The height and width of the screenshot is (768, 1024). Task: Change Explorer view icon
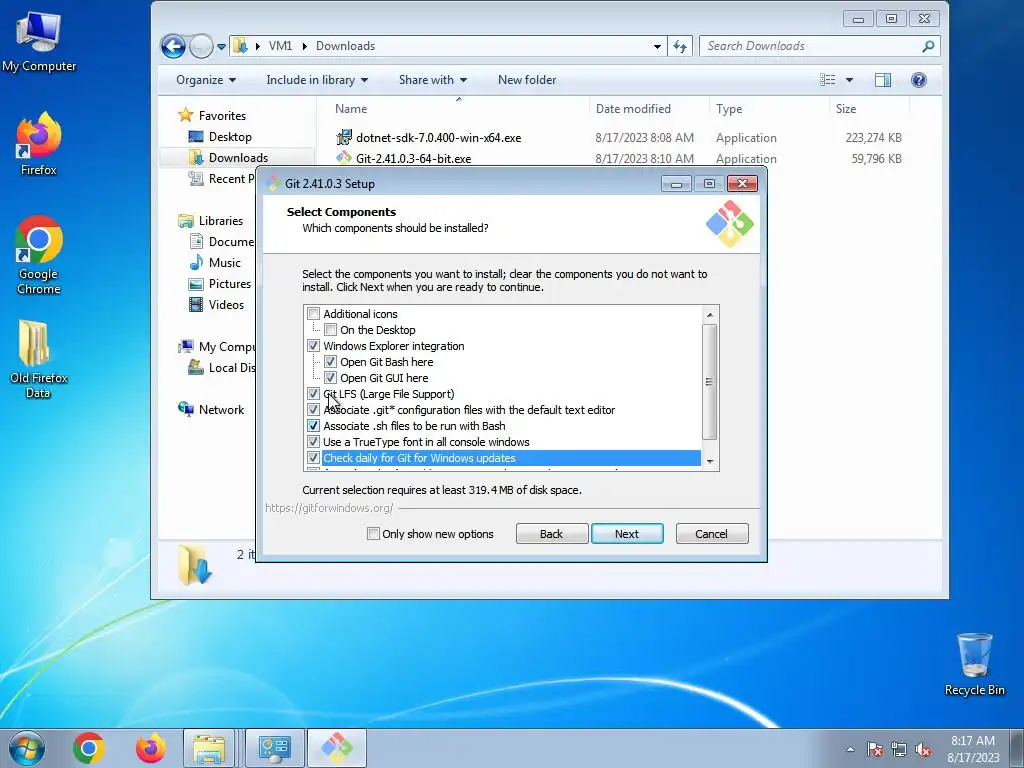coord(827,80)
